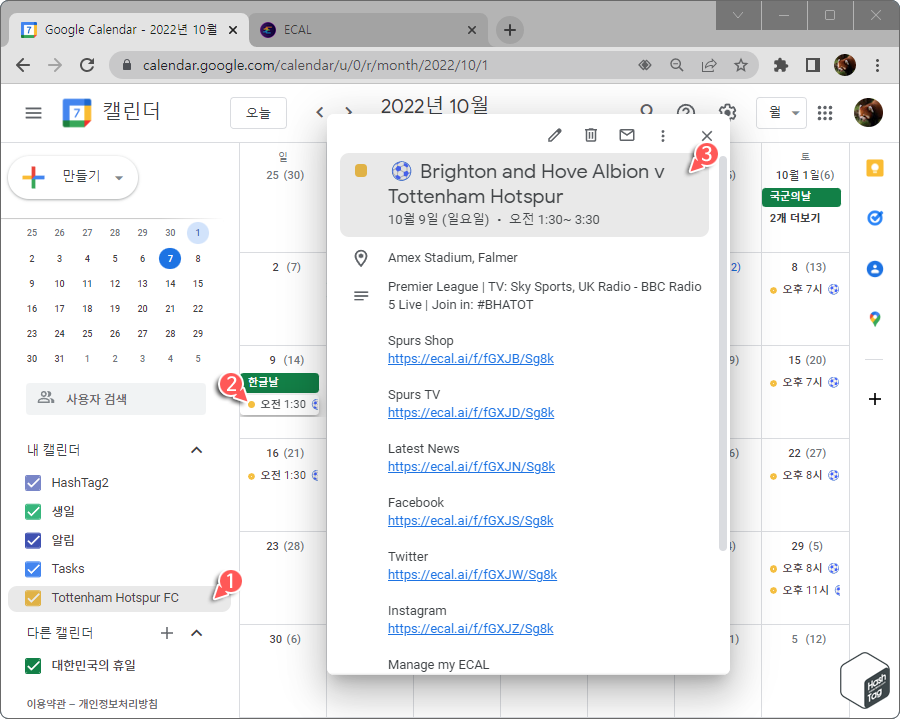
Task: Edit the Brighton v Tottenham event with pencil icon
Action: 554,135
